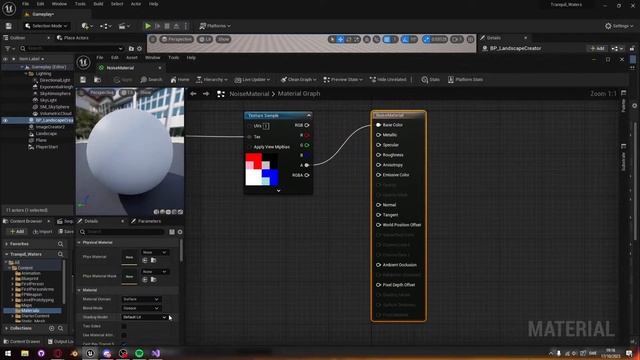
Task: Click the search icon next to Favorites
Action: tap(60, 244)
